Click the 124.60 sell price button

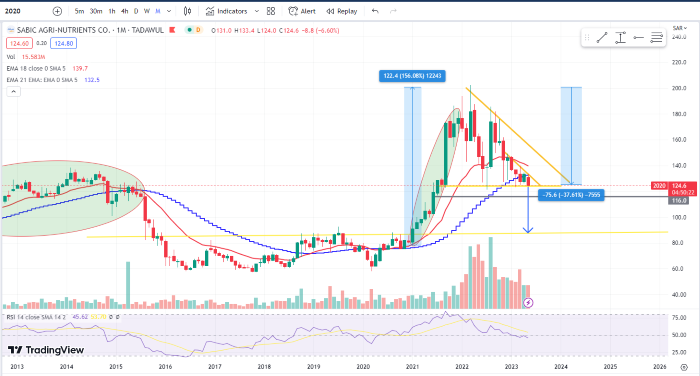pyautogui.click(x=19, y=43)
